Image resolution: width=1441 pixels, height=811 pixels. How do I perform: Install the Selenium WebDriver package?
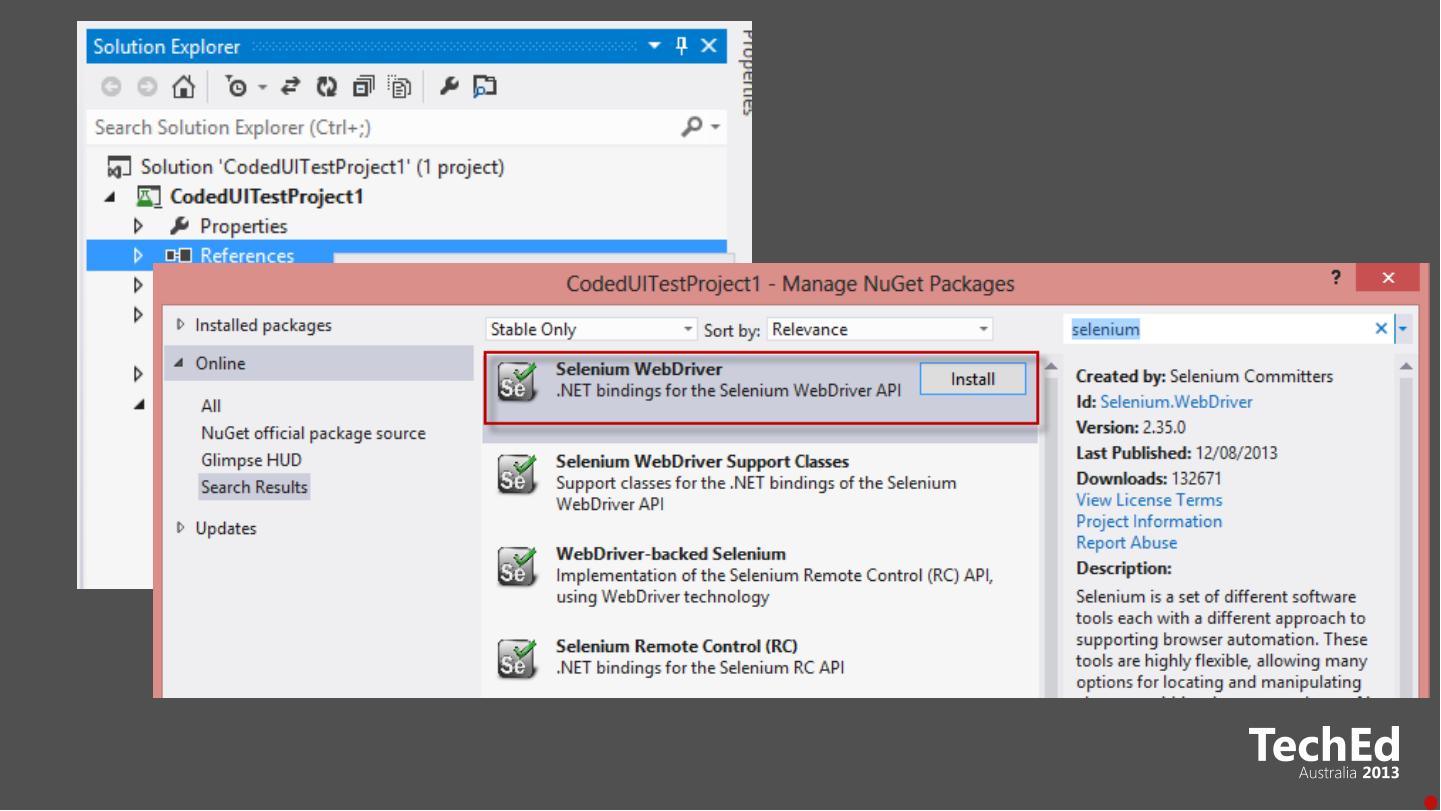[972, 379]
